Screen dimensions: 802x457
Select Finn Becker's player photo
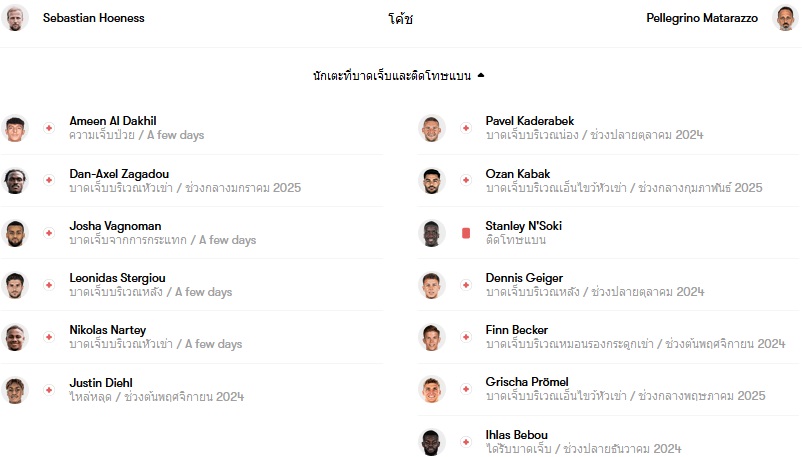coord(432,337)
